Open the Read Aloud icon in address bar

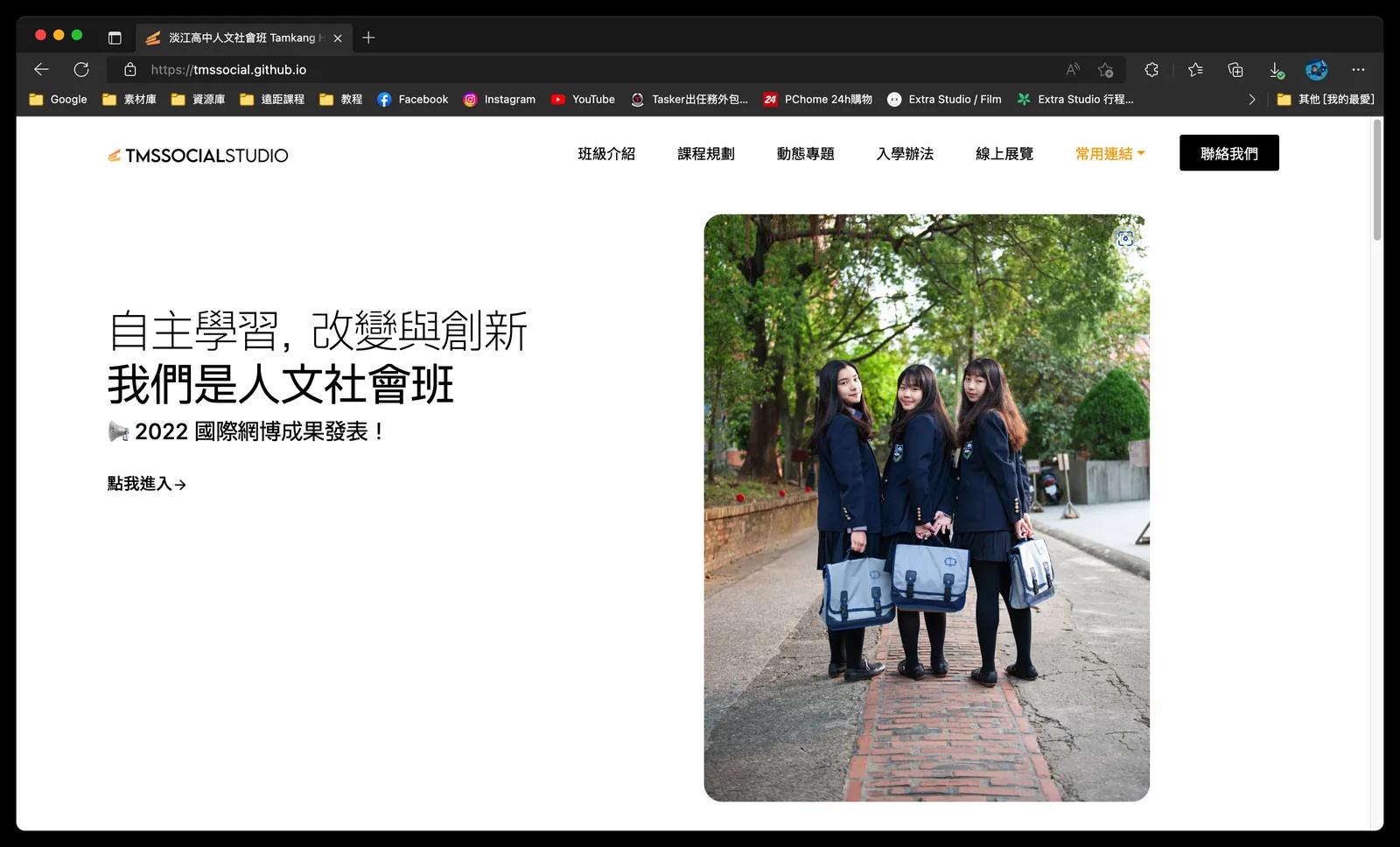(1073, 69)
